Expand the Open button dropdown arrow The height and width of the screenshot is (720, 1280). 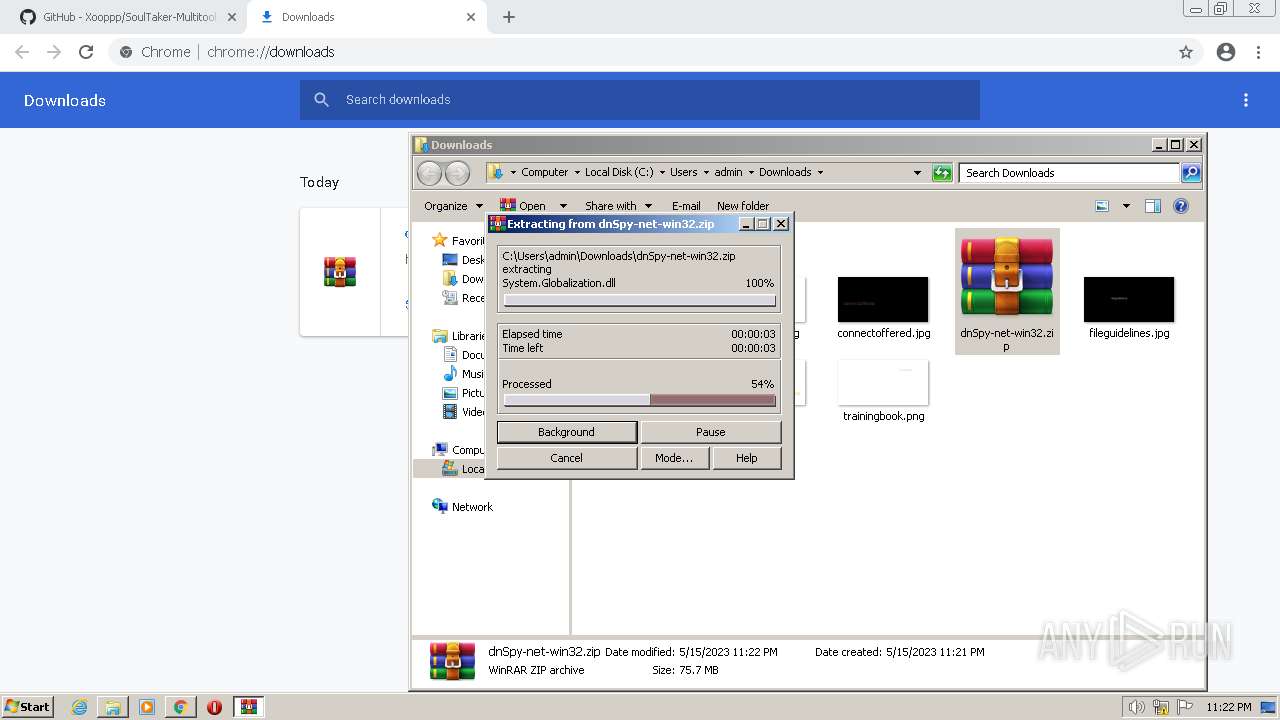click(563, 206)
